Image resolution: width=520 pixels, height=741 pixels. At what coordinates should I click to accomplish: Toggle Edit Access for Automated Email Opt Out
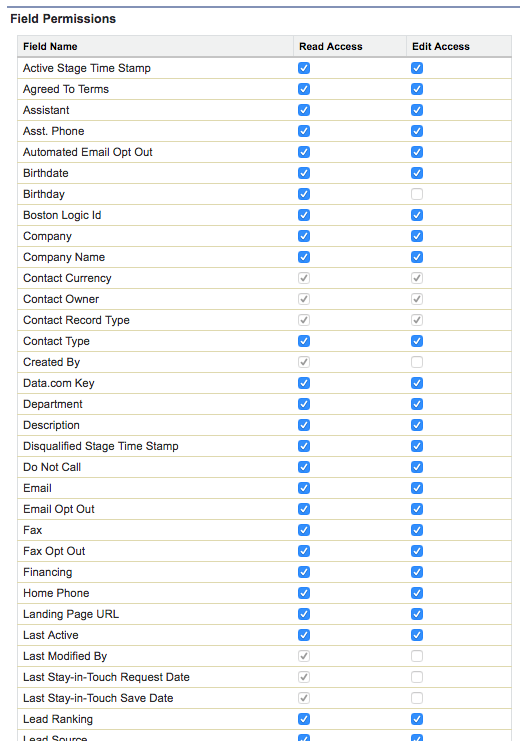click(417, 152)
